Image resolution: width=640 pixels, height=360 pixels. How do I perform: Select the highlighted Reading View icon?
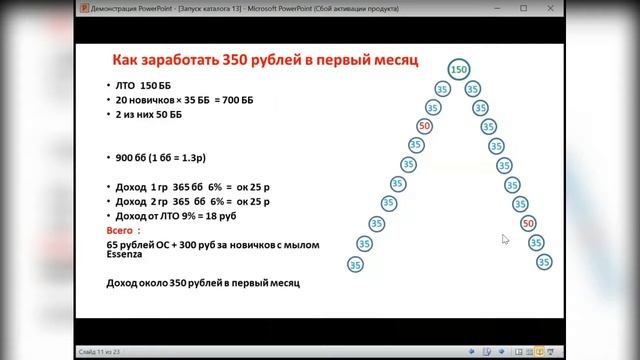540,351
